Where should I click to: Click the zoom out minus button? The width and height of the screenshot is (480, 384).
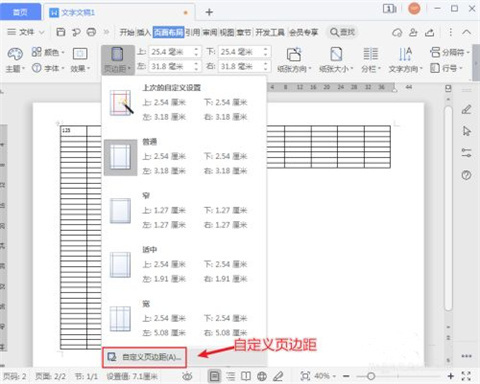click(x=346, y=376)
